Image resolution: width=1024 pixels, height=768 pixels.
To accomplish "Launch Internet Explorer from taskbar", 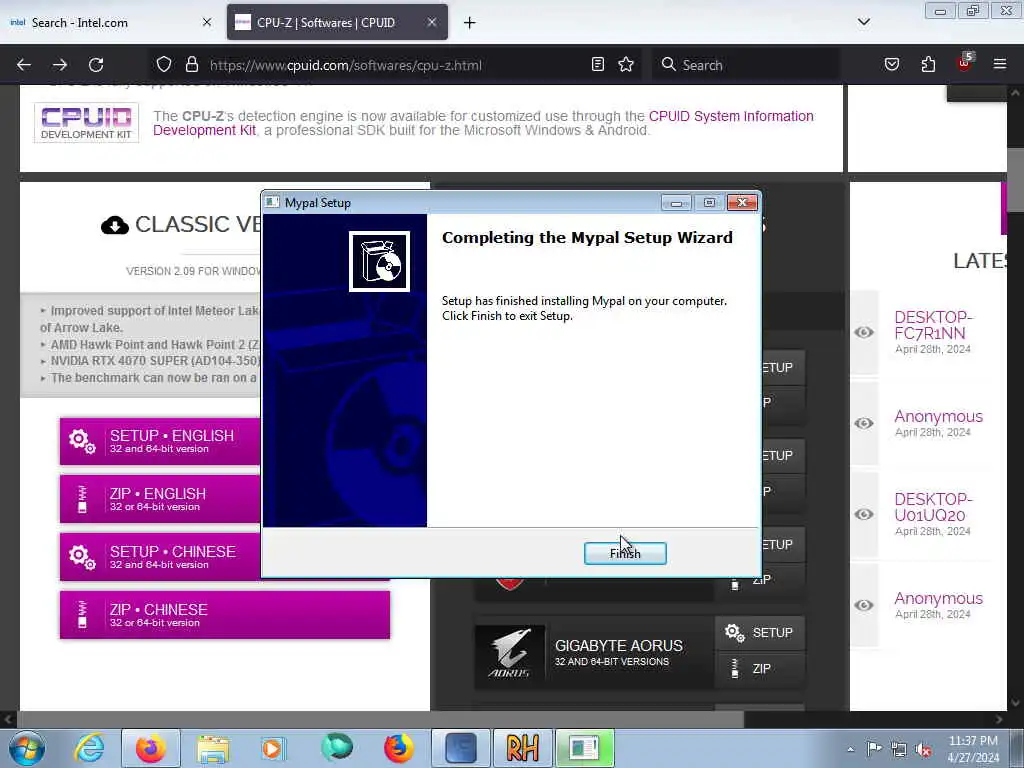I will point(89,748).
